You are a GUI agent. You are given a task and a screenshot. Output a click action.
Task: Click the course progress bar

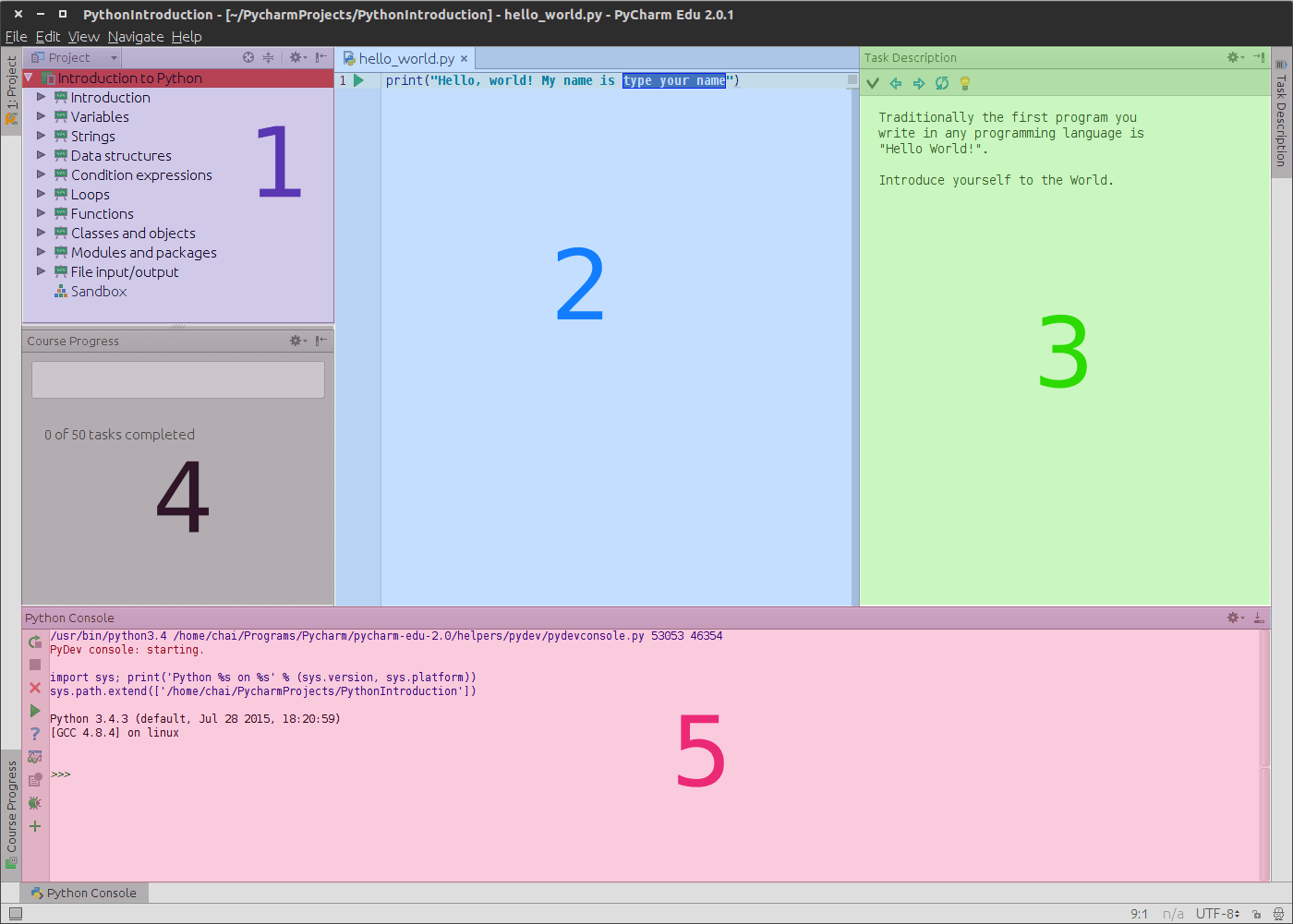(x=178, y=379)
